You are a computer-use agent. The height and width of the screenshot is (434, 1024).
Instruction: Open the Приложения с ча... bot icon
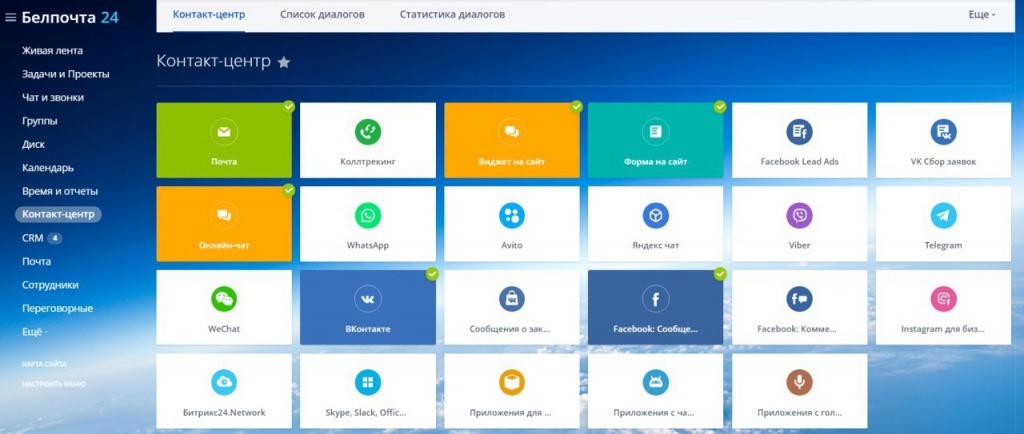(655, 382)
